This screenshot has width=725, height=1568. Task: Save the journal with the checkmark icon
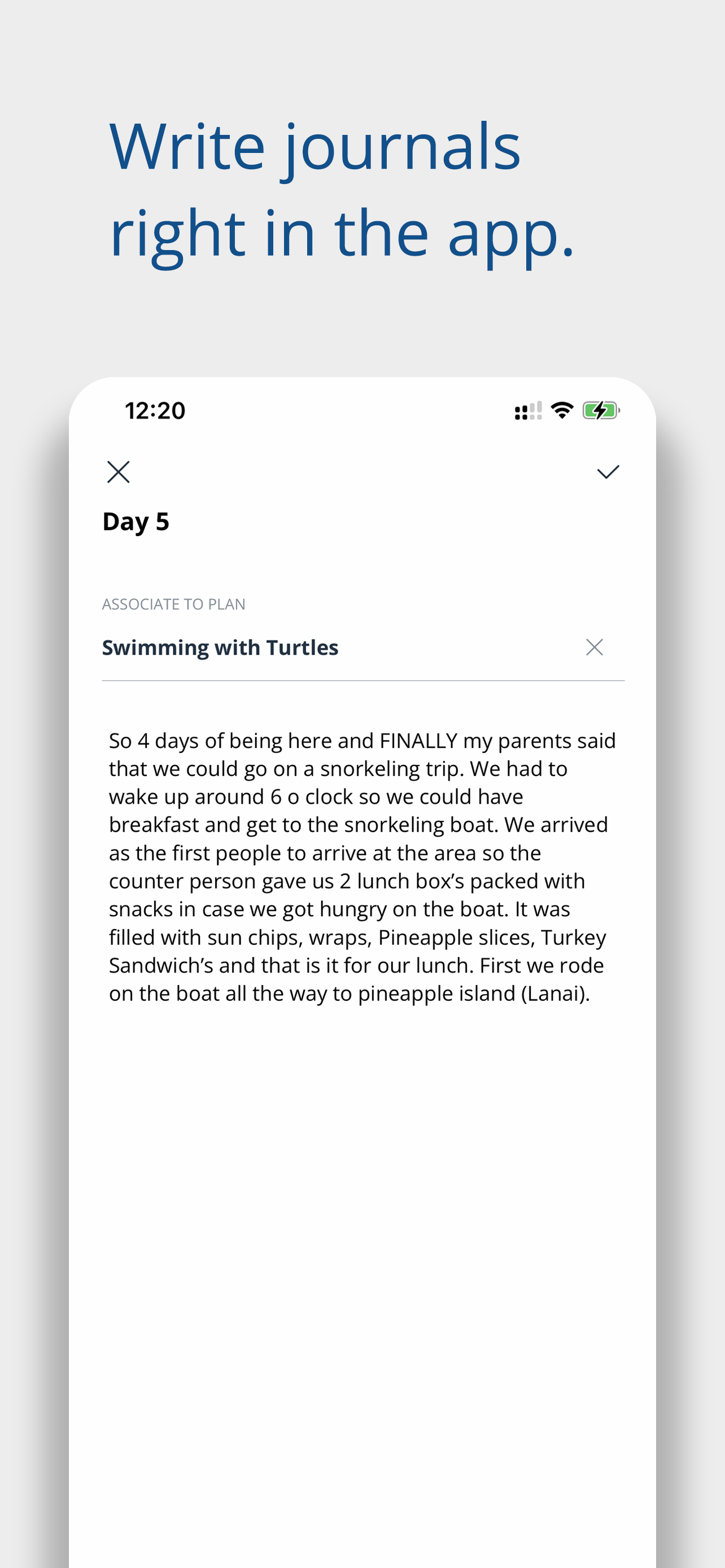tap(608, 472)
